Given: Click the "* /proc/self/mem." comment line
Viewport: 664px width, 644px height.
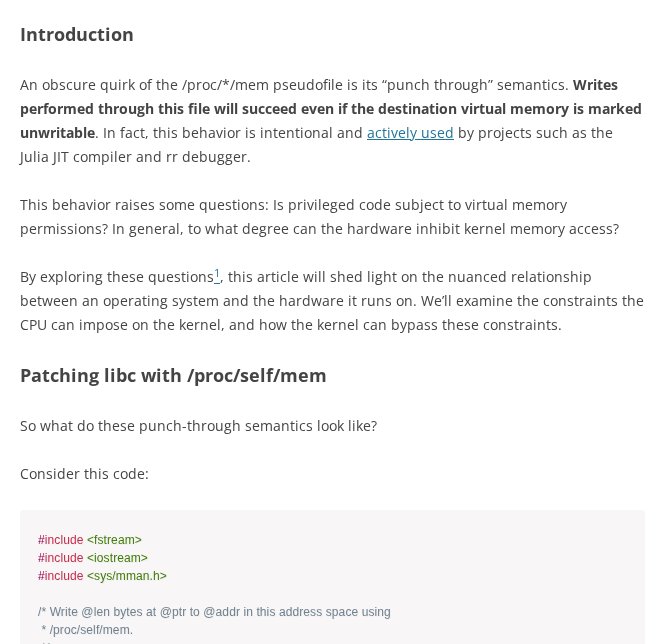Looking at the screenshot, I should tap(86, 630).
